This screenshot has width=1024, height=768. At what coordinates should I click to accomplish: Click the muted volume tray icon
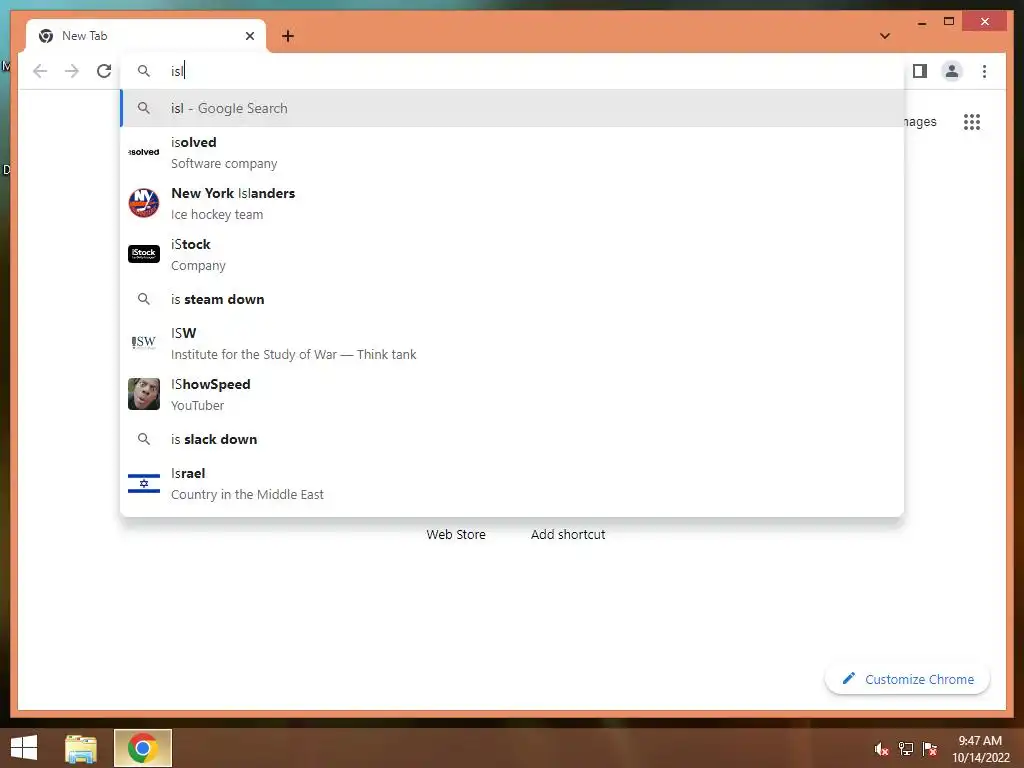pos(881,749)
